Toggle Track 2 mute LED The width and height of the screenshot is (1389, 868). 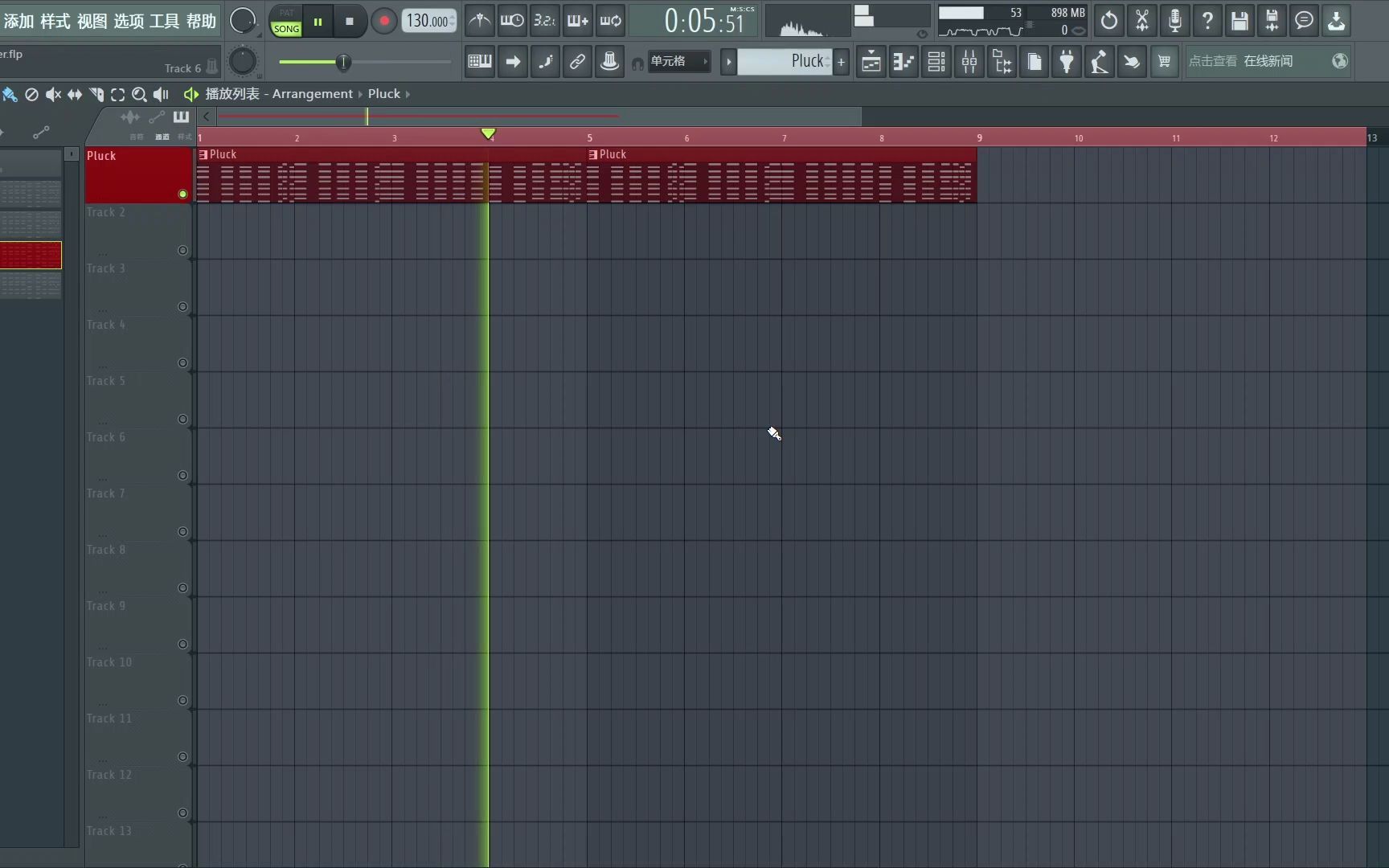[182, 250]
